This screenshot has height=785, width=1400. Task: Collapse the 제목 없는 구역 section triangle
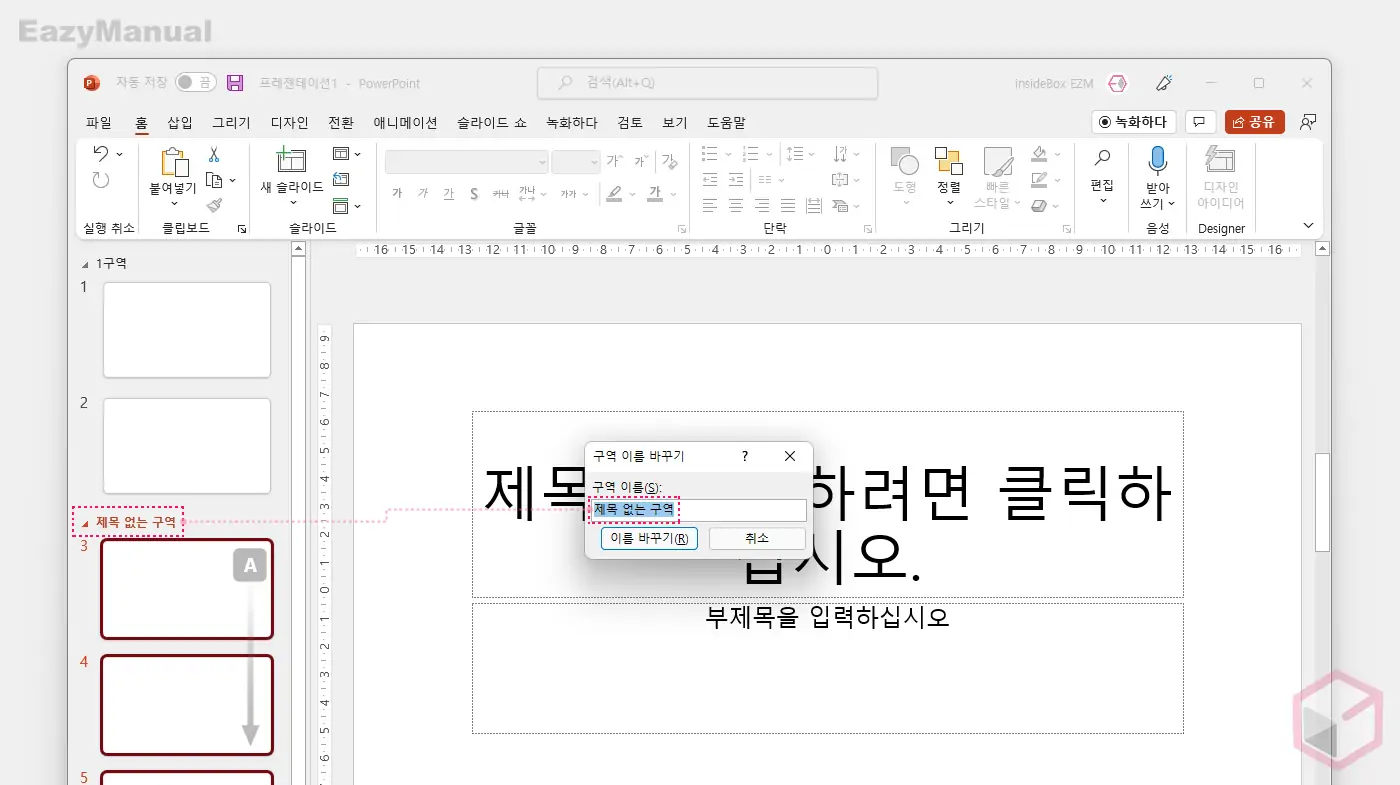click(x=85, y=522)
